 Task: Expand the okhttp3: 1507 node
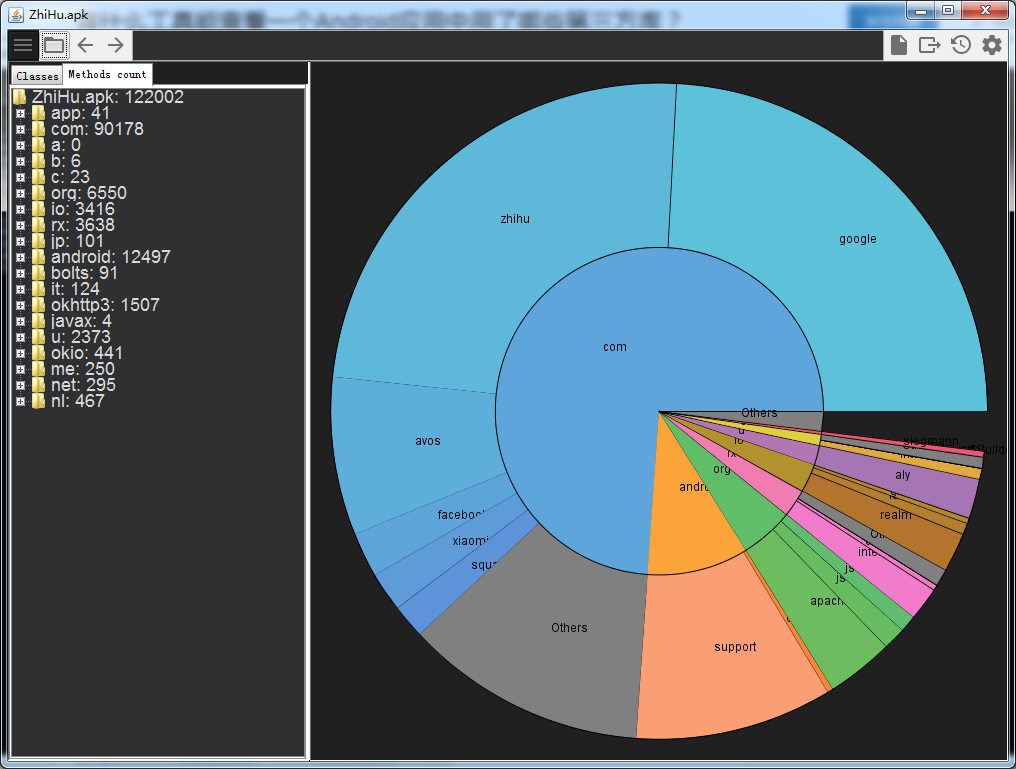tap(20, 305)
